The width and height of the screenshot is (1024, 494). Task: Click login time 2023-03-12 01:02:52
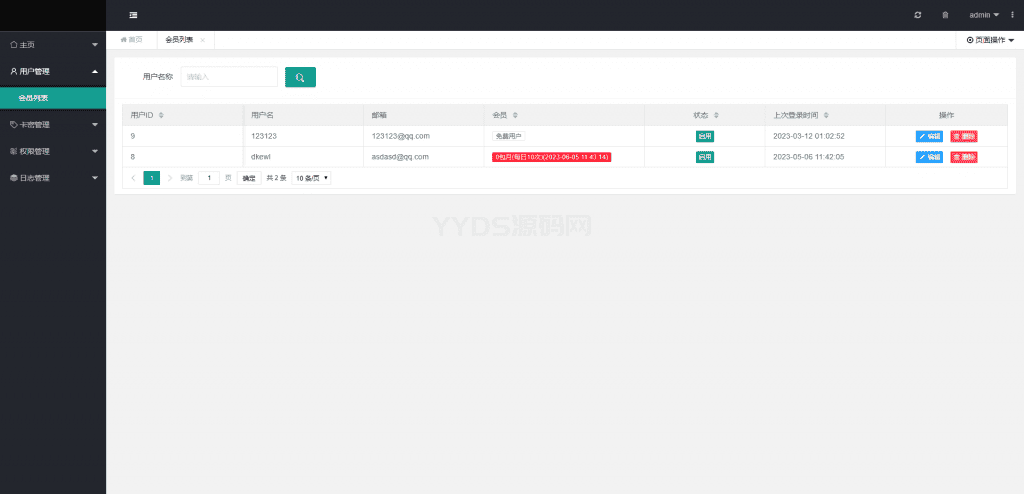tap(809, 136)
